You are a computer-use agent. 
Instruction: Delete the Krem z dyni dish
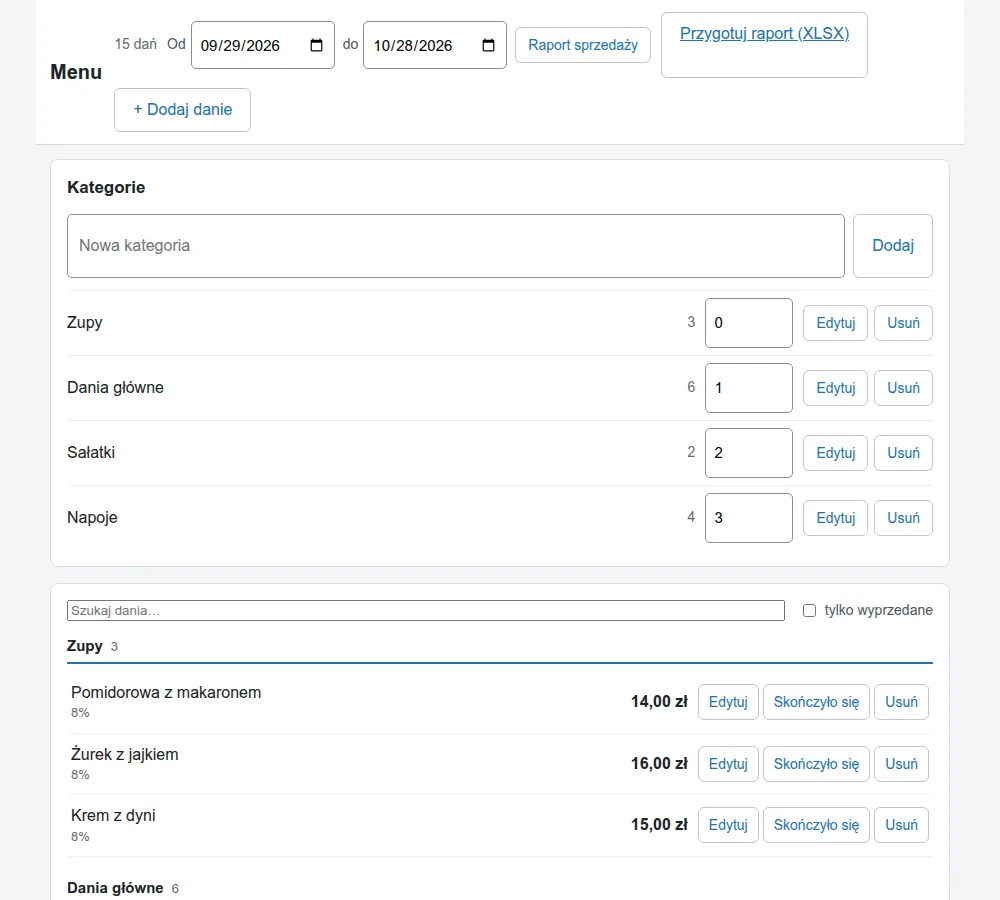(901, 825)
